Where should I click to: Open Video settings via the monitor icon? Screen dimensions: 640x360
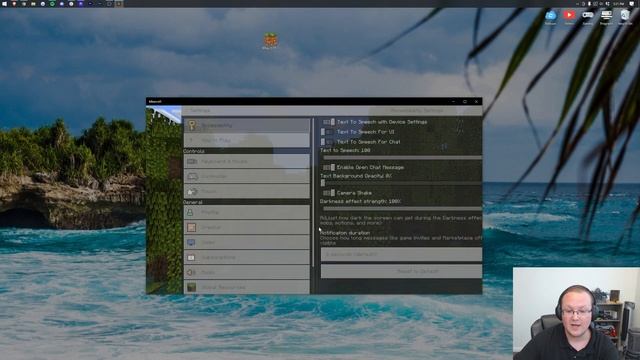[191, 242]
